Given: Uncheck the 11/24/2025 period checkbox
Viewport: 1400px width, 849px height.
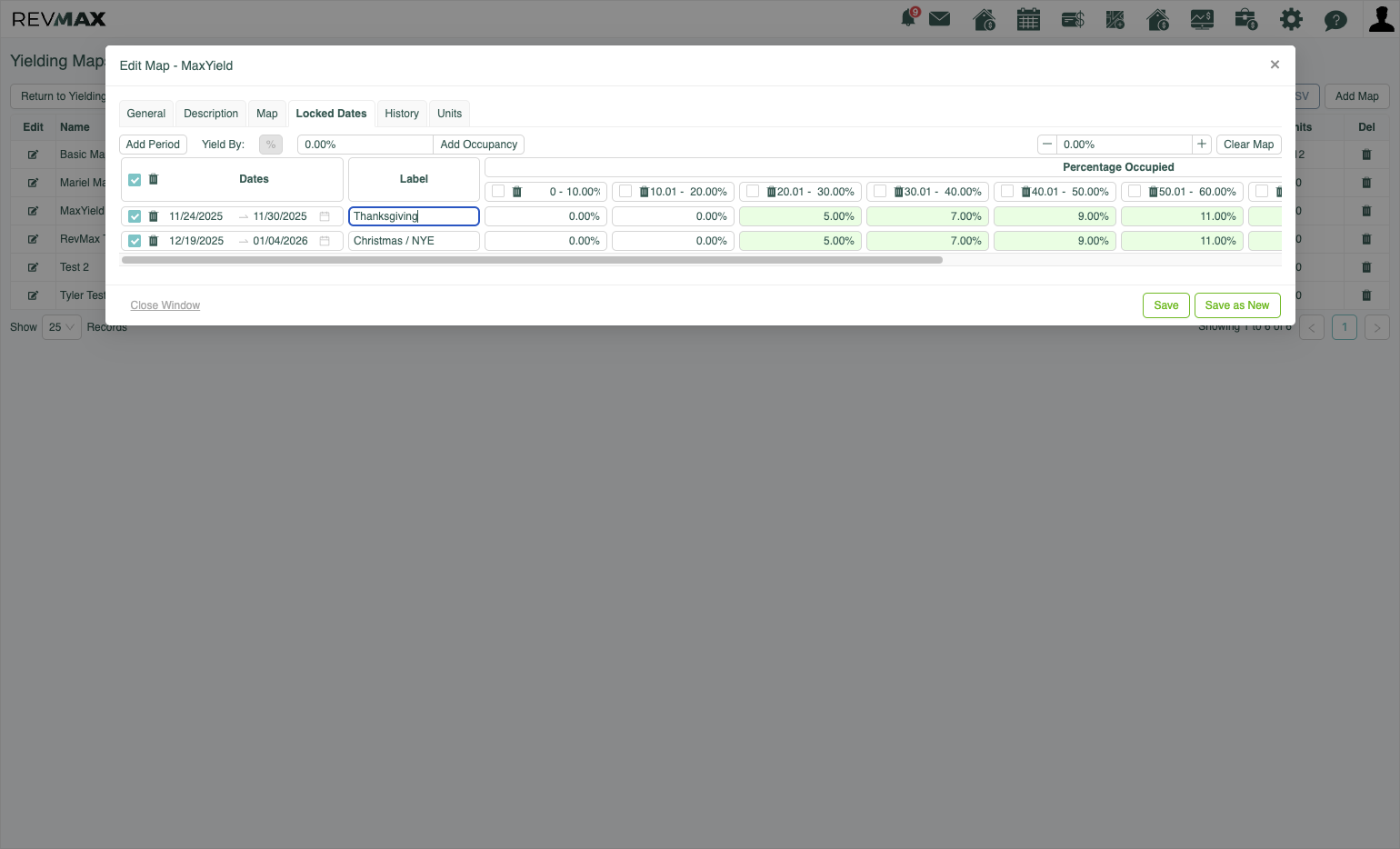Looking at the screenshot, I should click(x=135, y=216).
